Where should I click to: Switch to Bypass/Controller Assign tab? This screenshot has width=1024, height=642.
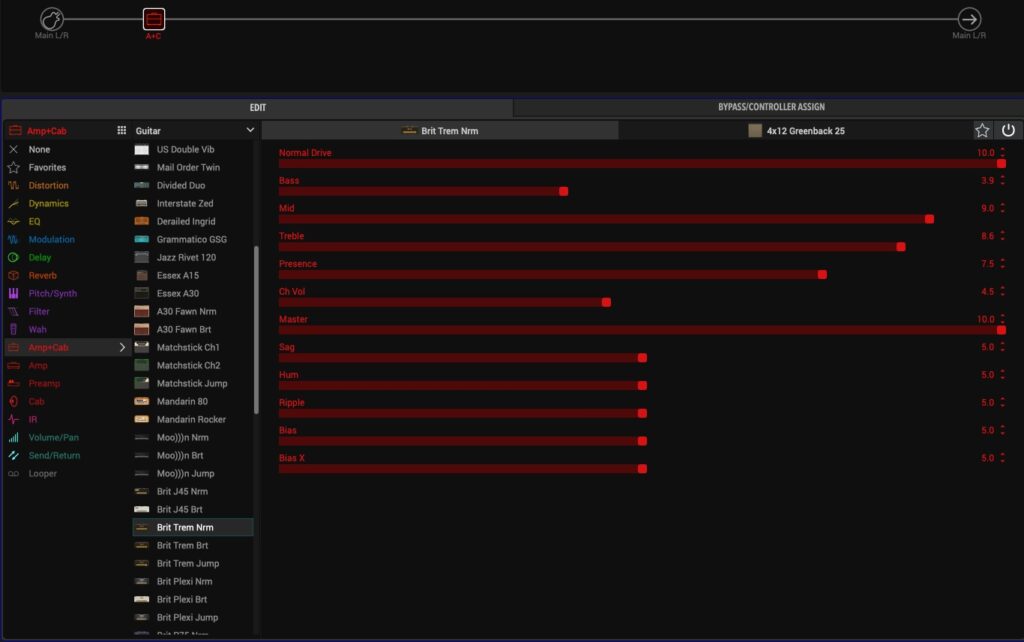(770, 107)
